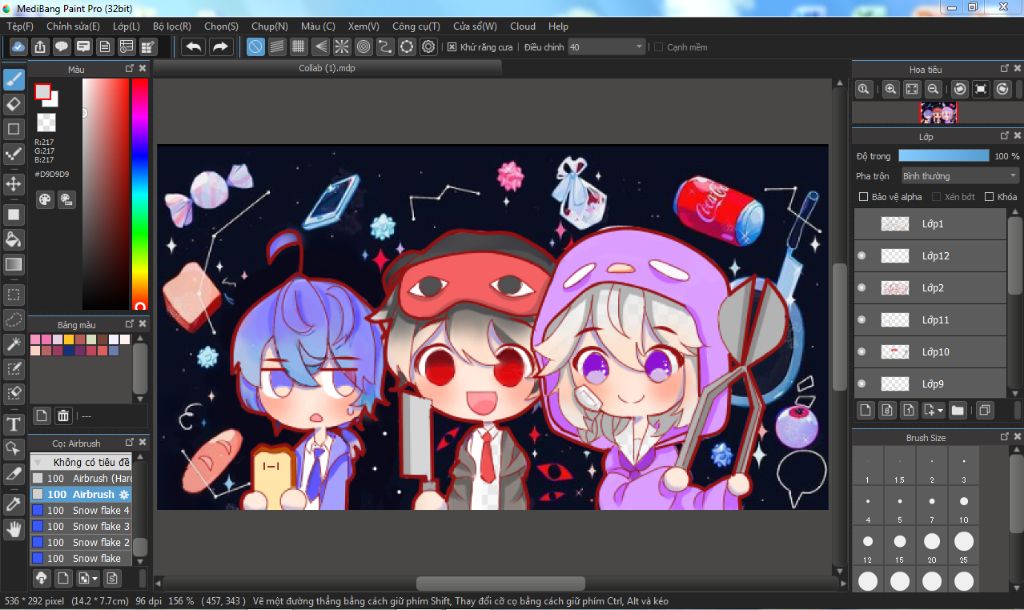Select the Magic Wand tool
This screenshot has height=610, width=1024.
(14, 344)
